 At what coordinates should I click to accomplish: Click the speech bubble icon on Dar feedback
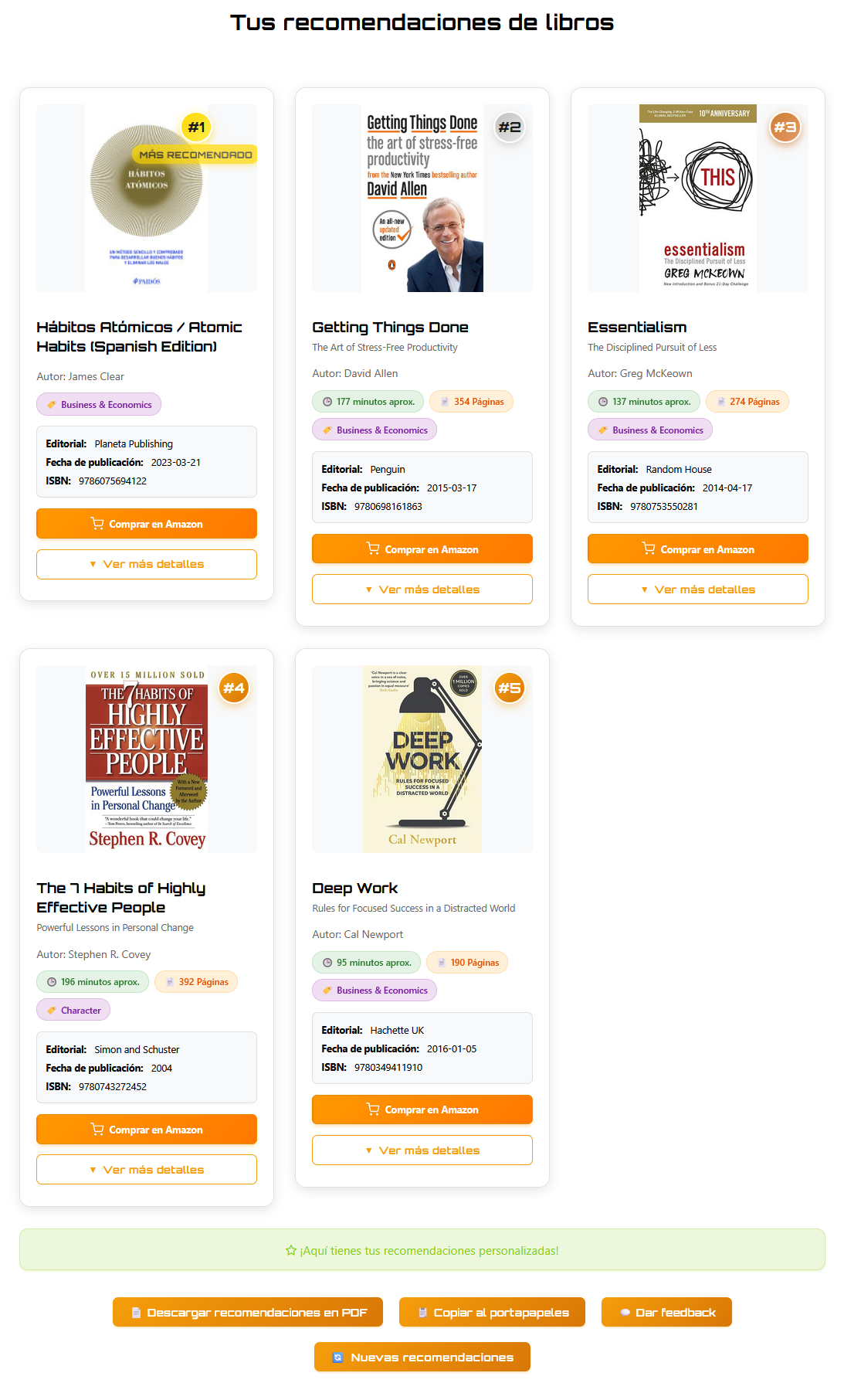pos(625,1312)
